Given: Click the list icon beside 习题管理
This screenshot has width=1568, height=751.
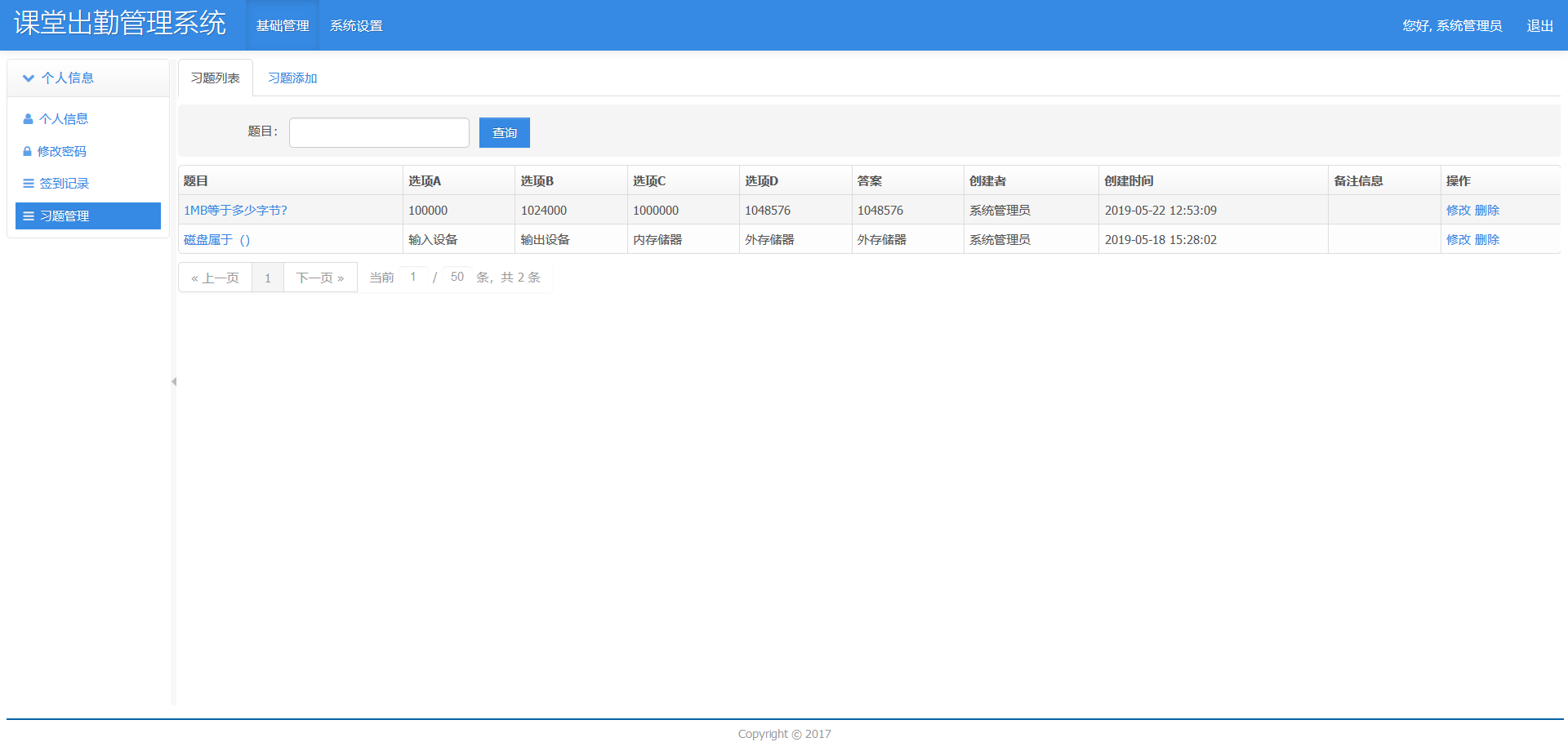Looking at the screenshot, I should [x=29, y=216].
